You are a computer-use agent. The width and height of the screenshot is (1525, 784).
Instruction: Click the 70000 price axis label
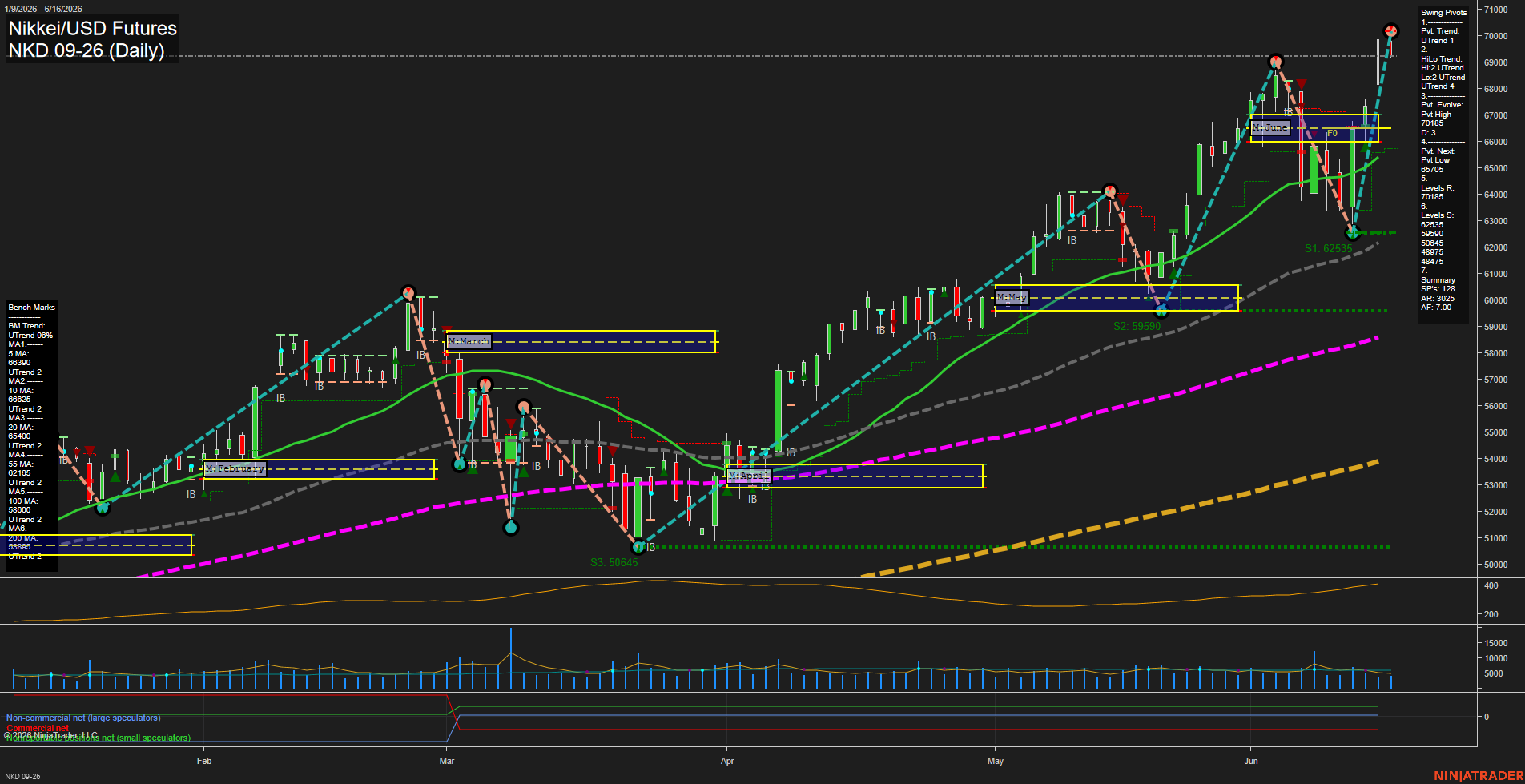(x=1496, y=36)
